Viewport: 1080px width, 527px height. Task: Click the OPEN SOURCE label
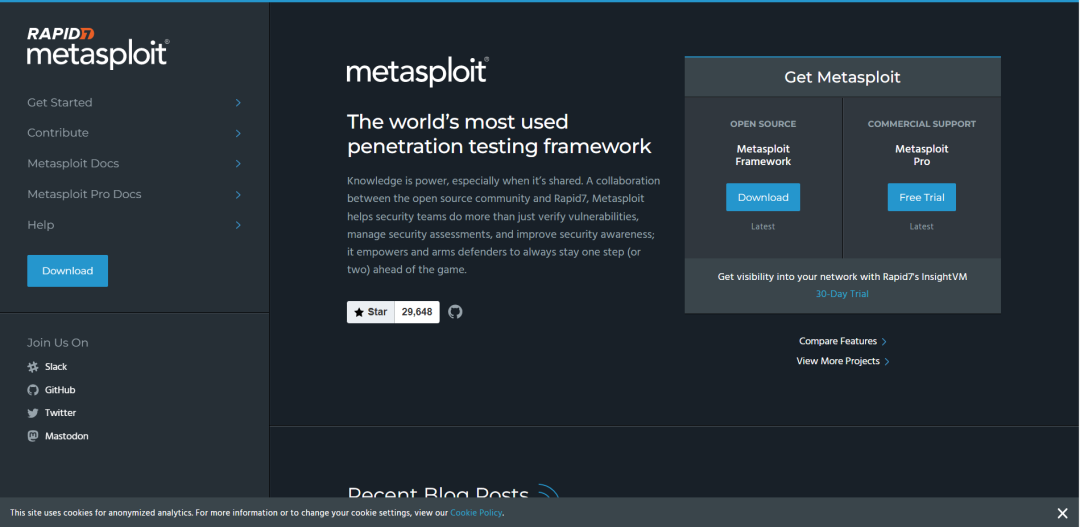click(763, 124)
